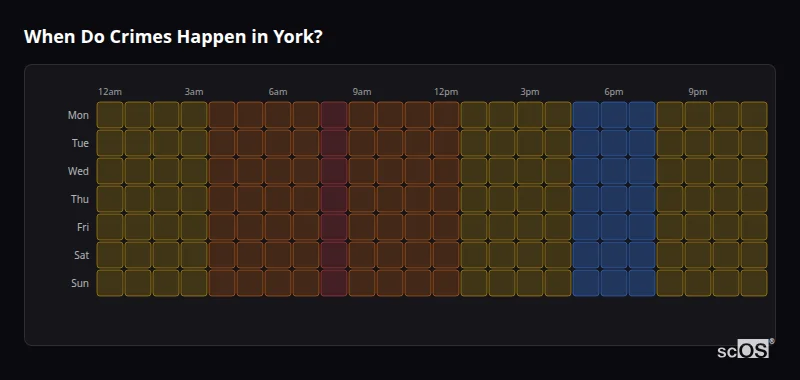Select the Saturday 9pm heatmap cell

(697, 255)
